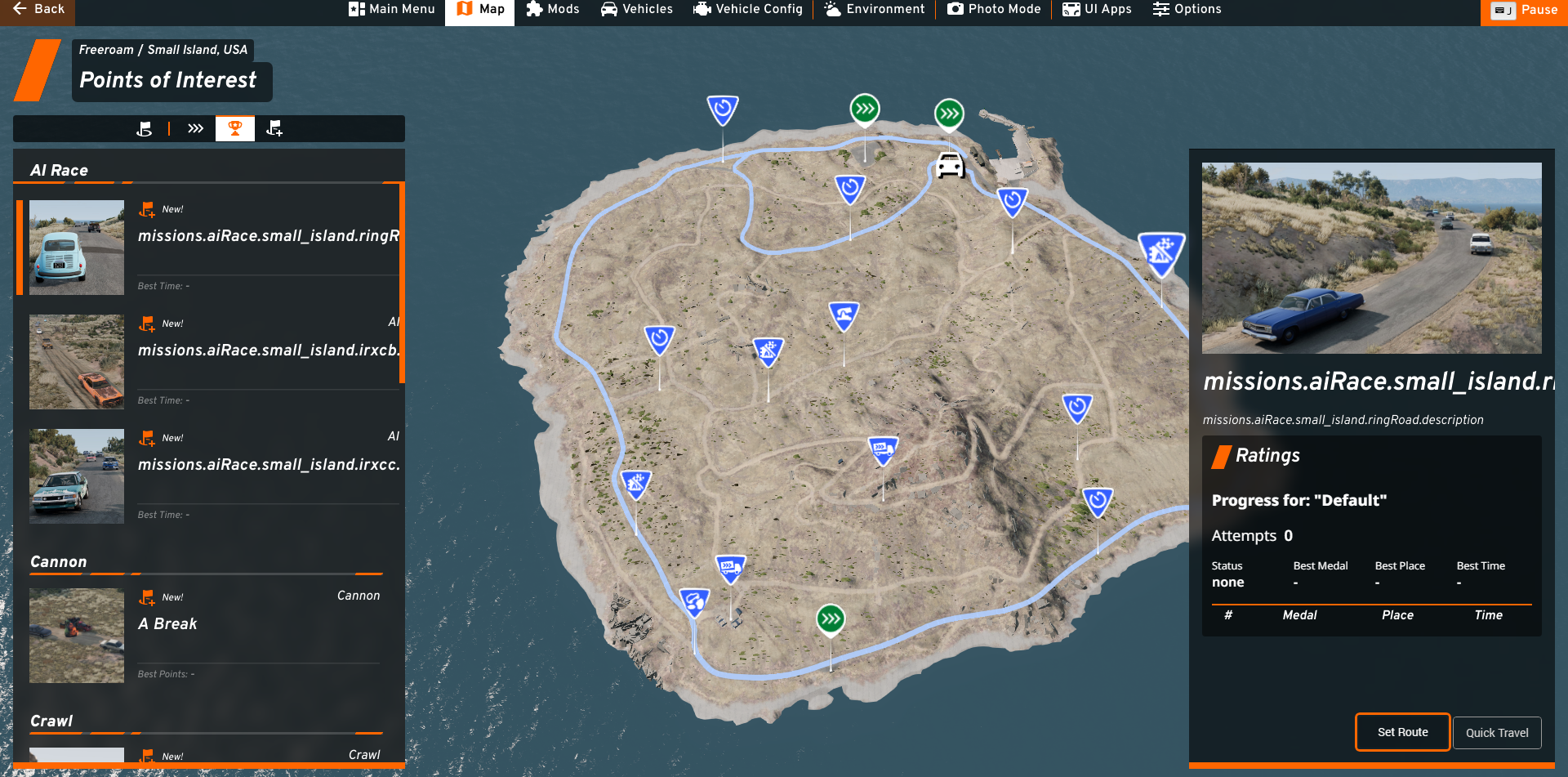Click the green chevron marker above the white car
The width and height of the screenshot is (1568, 777).
[949, 114]
